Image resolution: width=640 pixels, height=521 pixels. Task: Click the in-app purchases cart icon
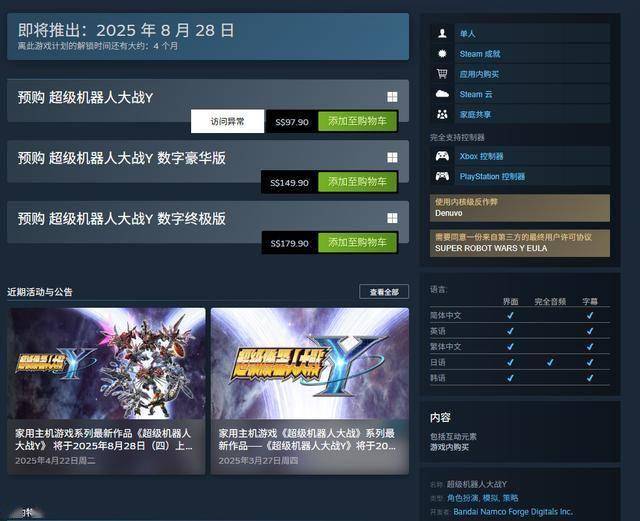point(442,74)
